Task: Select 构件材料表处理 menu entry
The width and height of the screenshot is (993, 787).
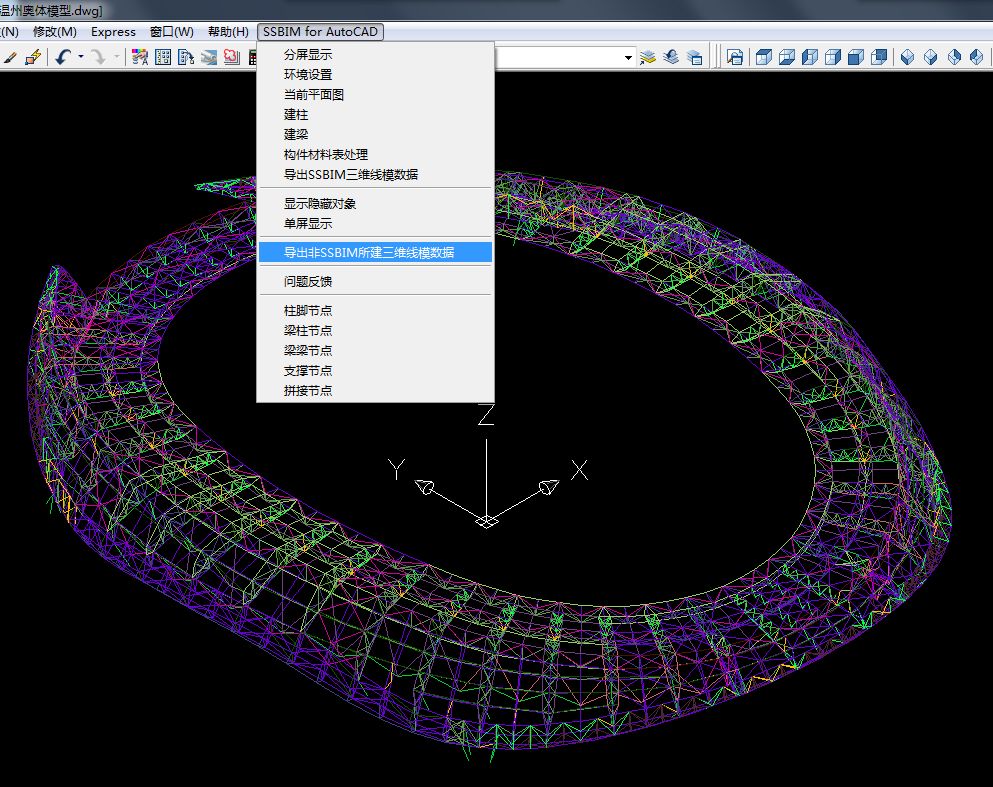Action: point(376,154)
